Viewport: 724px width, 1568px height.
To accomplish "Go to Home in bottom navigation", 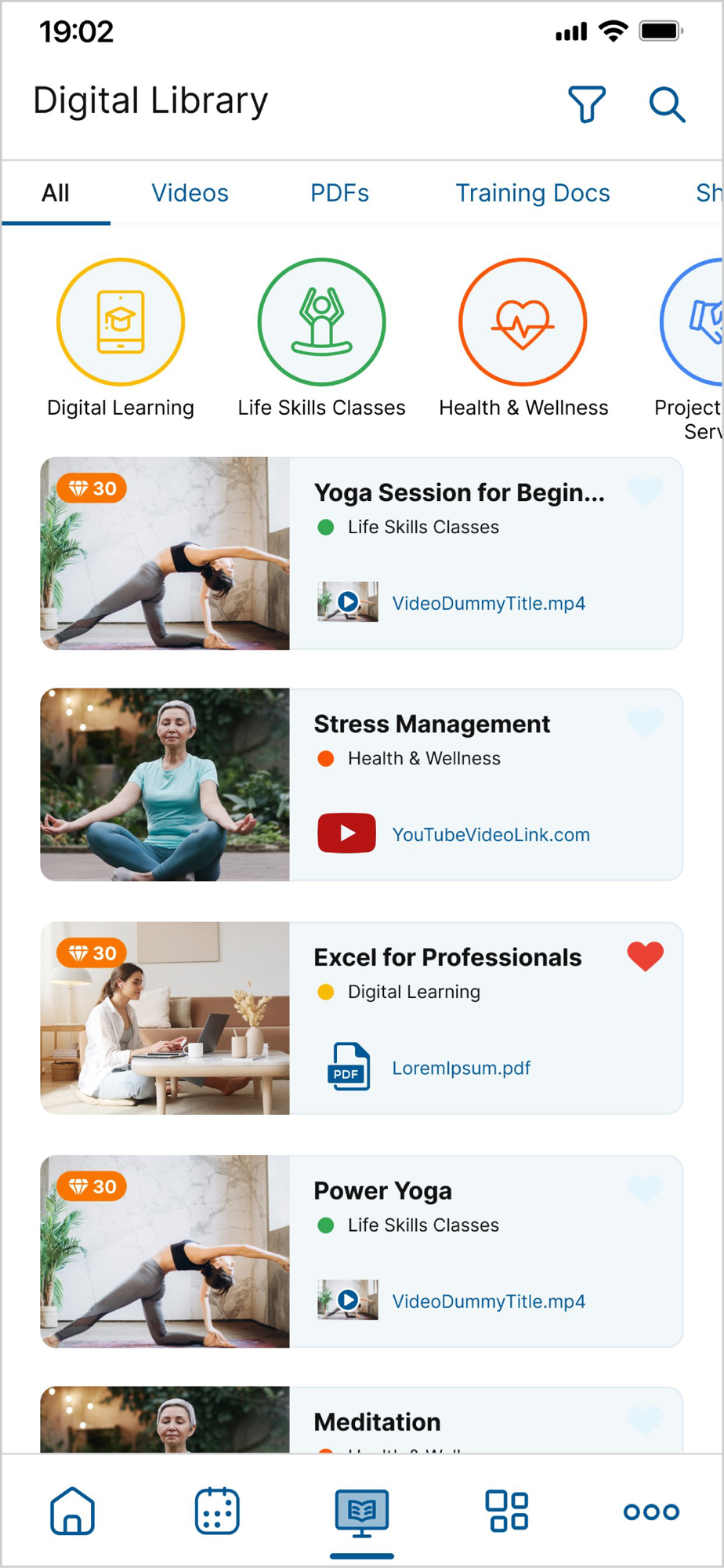I will [72, 1511].
